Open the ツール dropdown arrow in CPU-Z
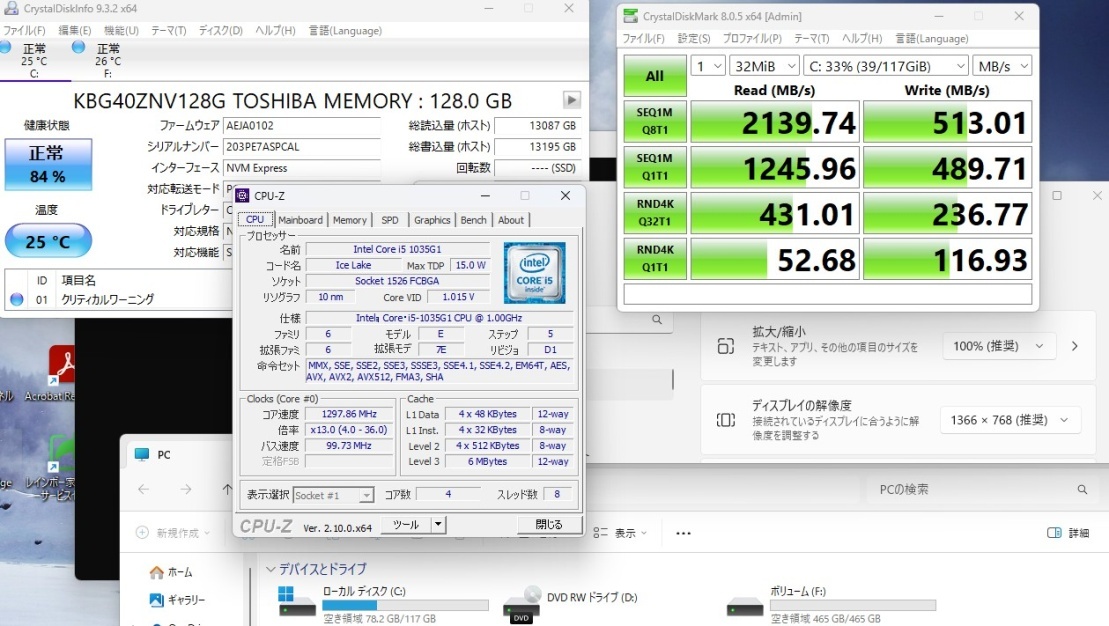The image size is (1109, 626). [439, 525]
